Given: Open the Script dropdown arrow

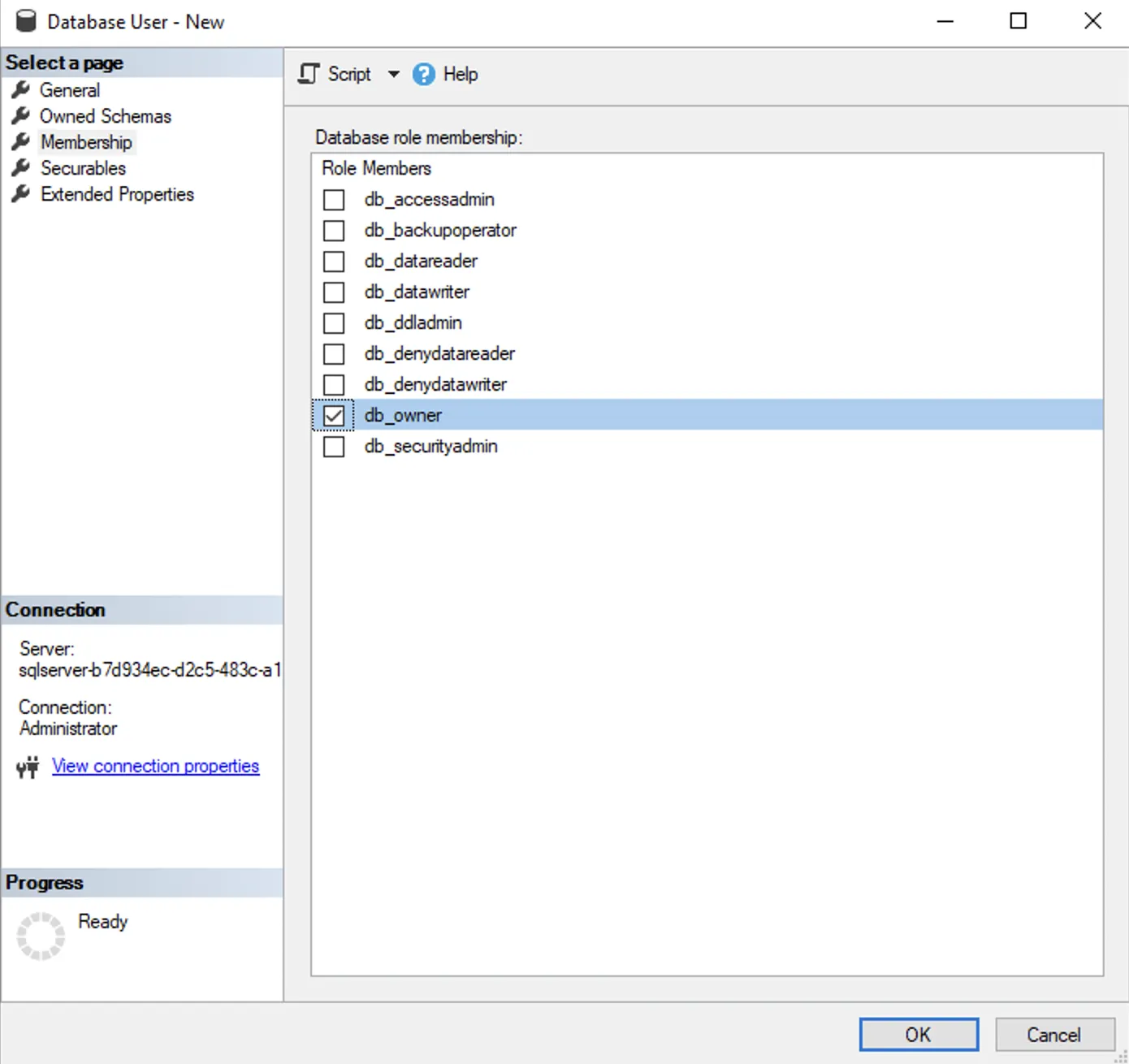Looking at the screenshot, I should coord(394,74).
